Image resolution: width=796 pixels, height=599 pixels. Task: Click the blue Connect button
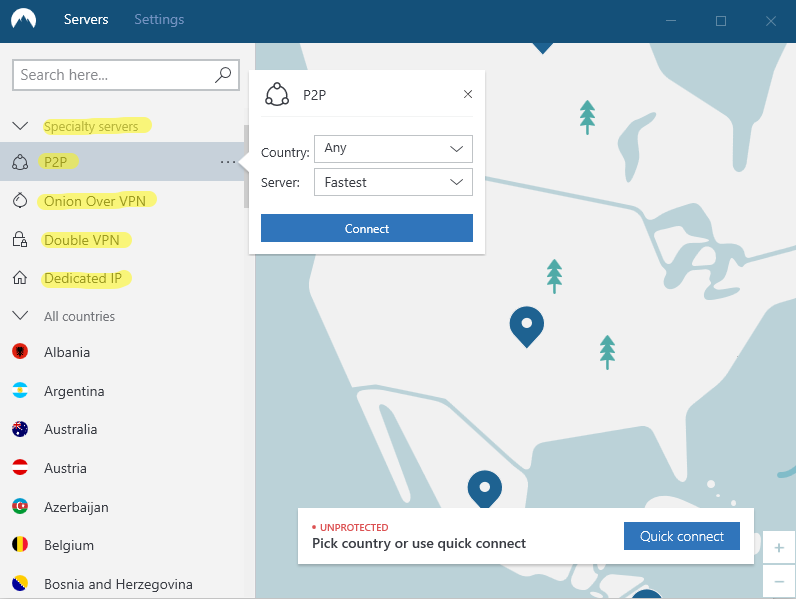[367, 228]
